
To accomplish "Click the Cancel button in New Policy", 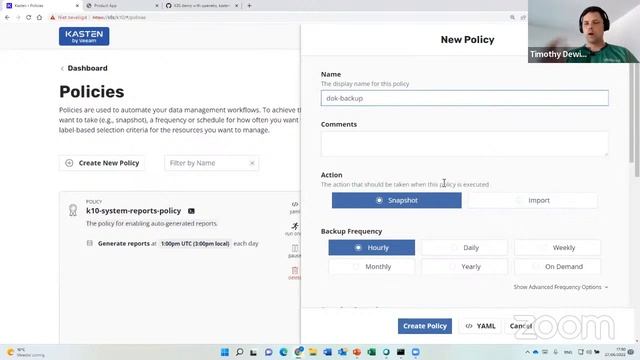I will tap(520, 326).
